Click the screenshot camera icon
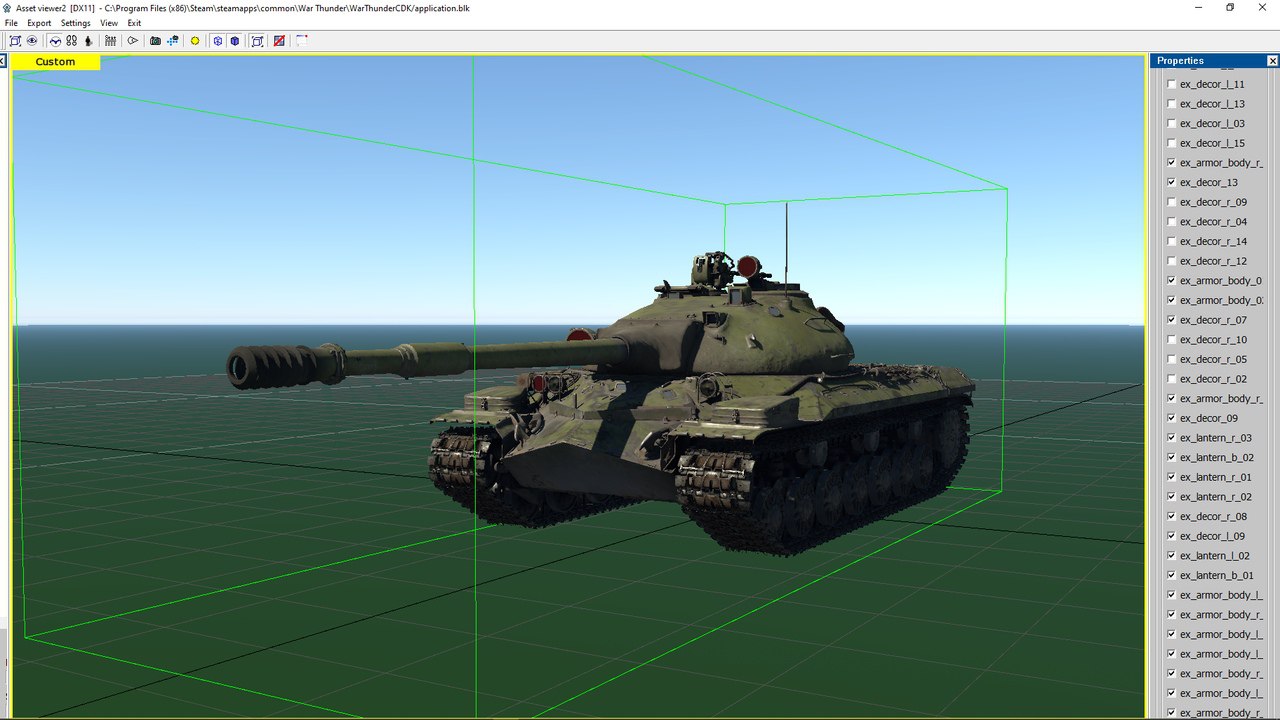Viewport: 1280px width, 720px height. 155,41
